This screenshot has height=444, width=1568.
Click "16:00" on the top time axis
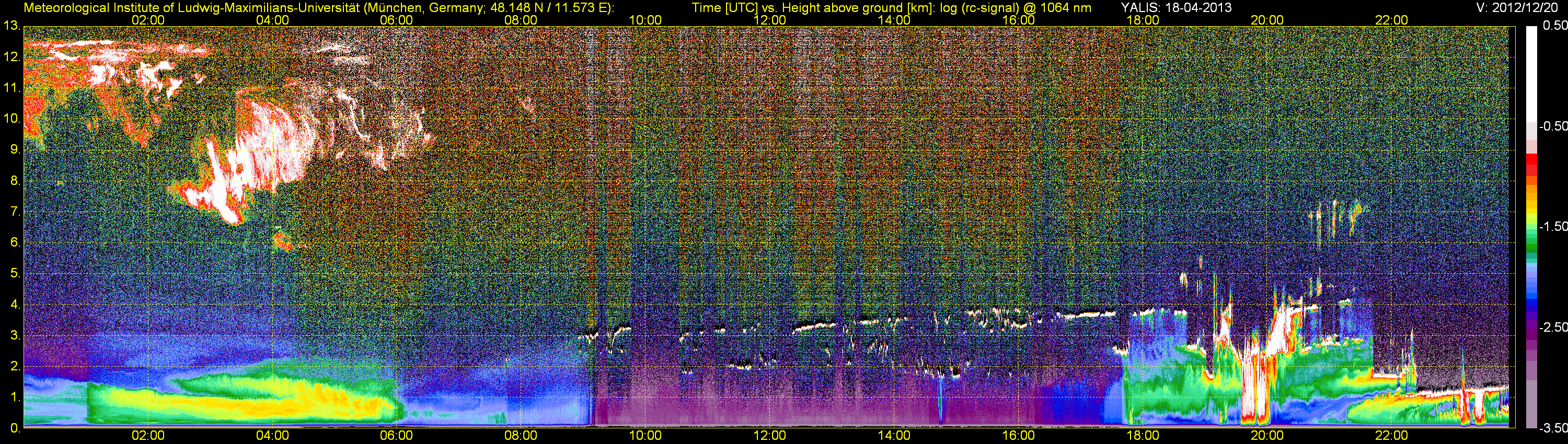click(1018, 20)
